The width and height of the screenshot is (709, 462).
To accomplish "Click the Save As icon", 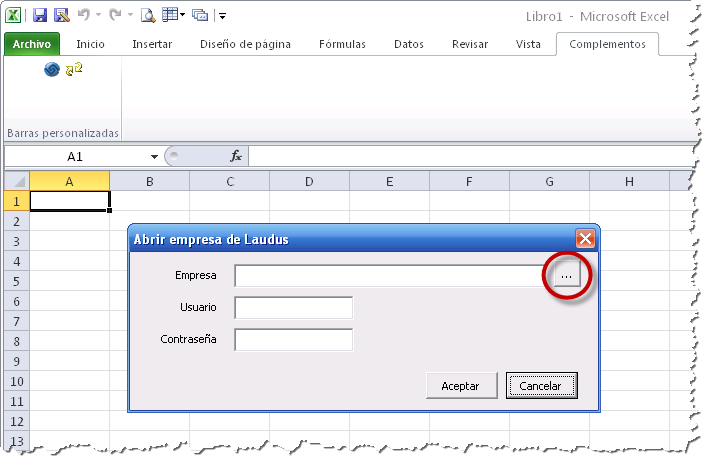I will (61, 15).
